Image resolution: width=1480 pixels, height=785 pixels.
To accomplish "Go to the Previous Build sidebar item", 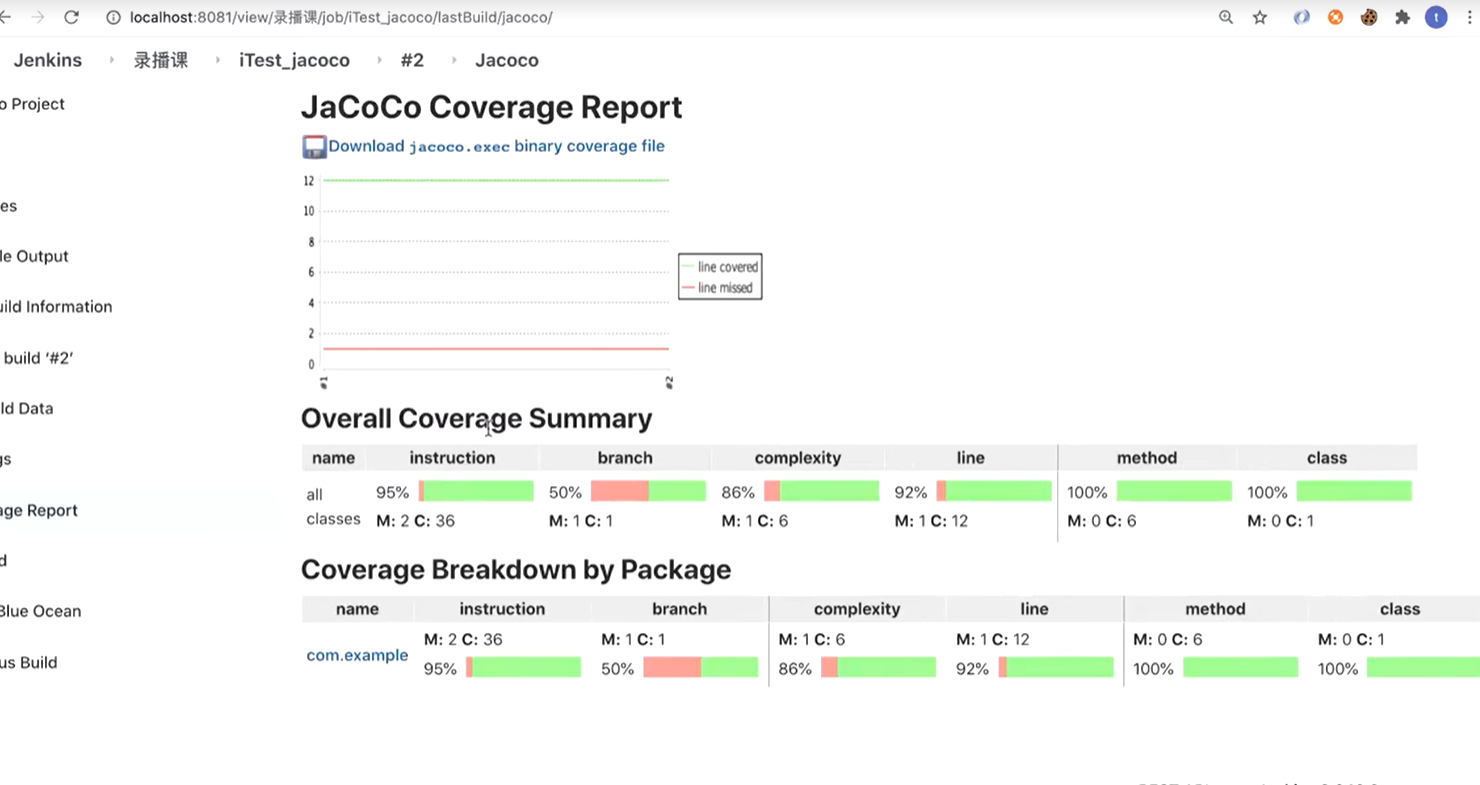I will (x=29, y=662).
